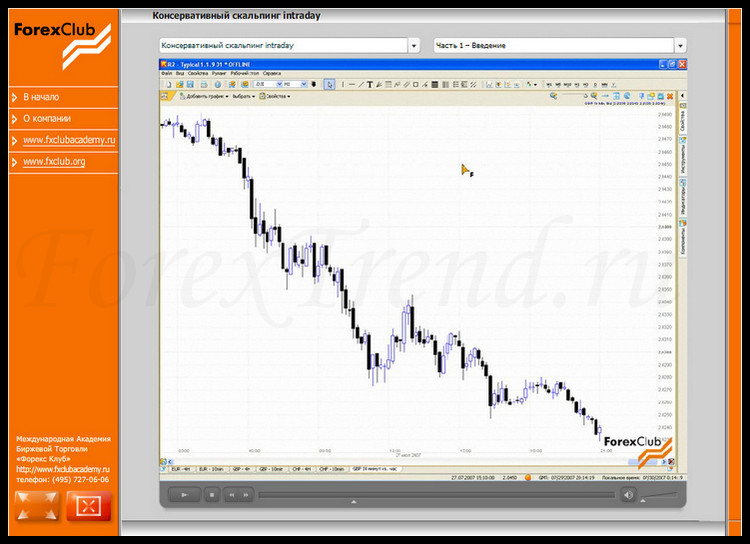Open the 'Справка' menu
750x544 pixels.
point(272,73)
